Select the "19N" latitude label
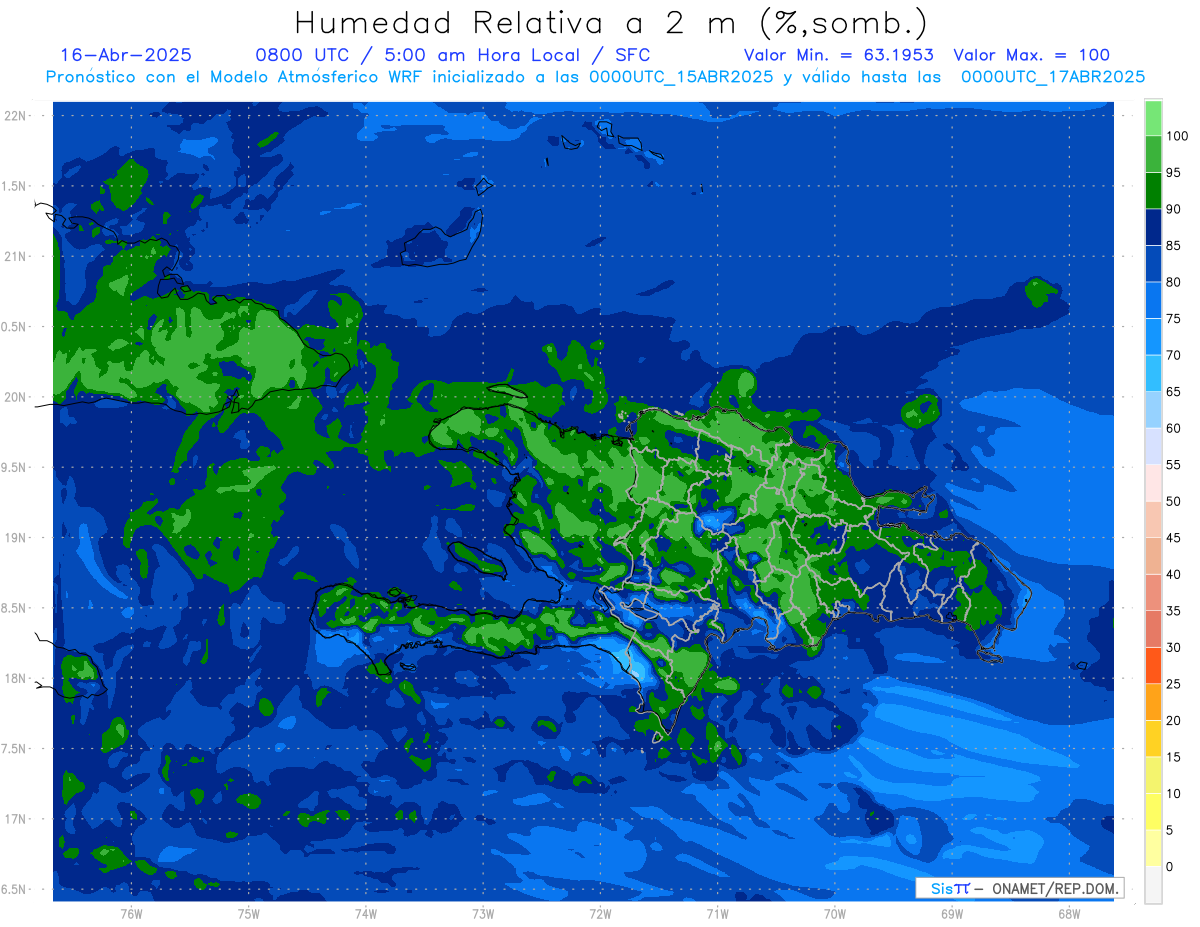 pyautogui.click(x=17, y=537)
